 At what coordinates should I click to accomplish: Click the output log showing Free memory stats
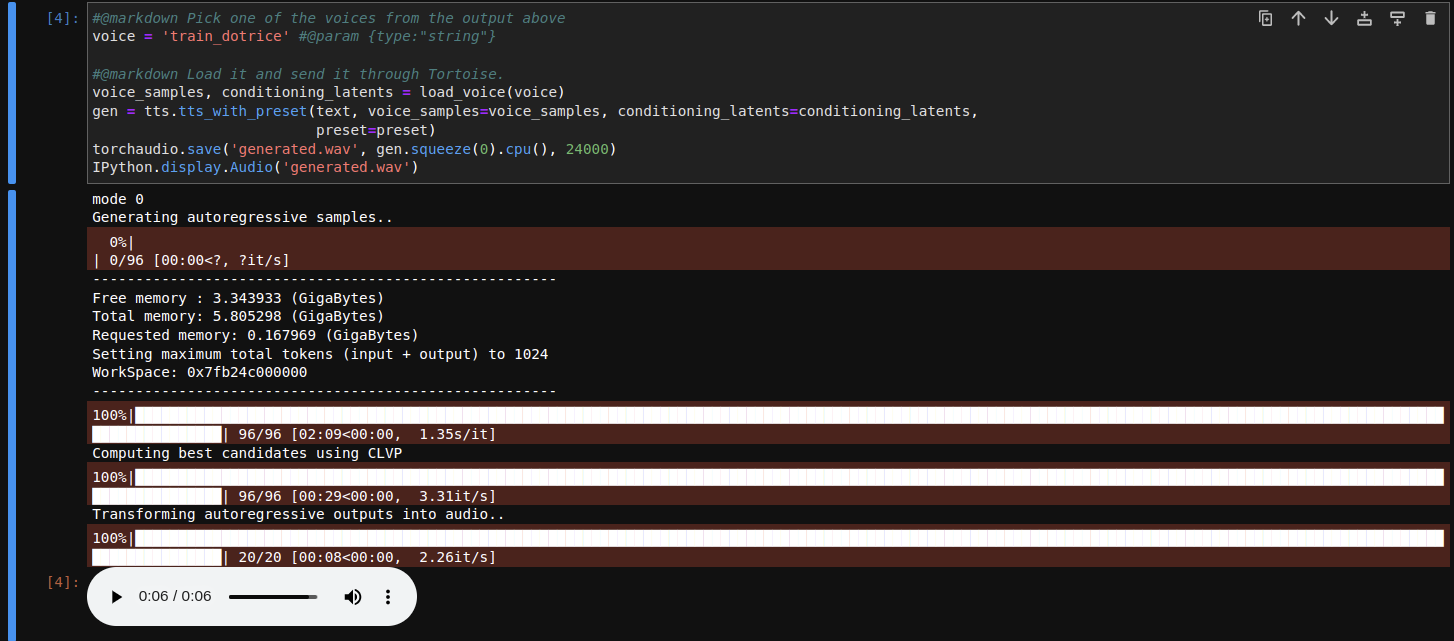click(240, 298)
